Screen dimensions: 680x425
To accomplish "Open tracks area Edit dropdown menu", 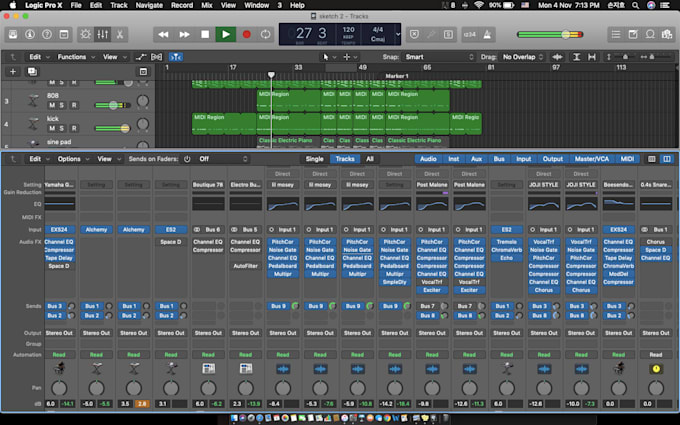I will coord(39,57).
